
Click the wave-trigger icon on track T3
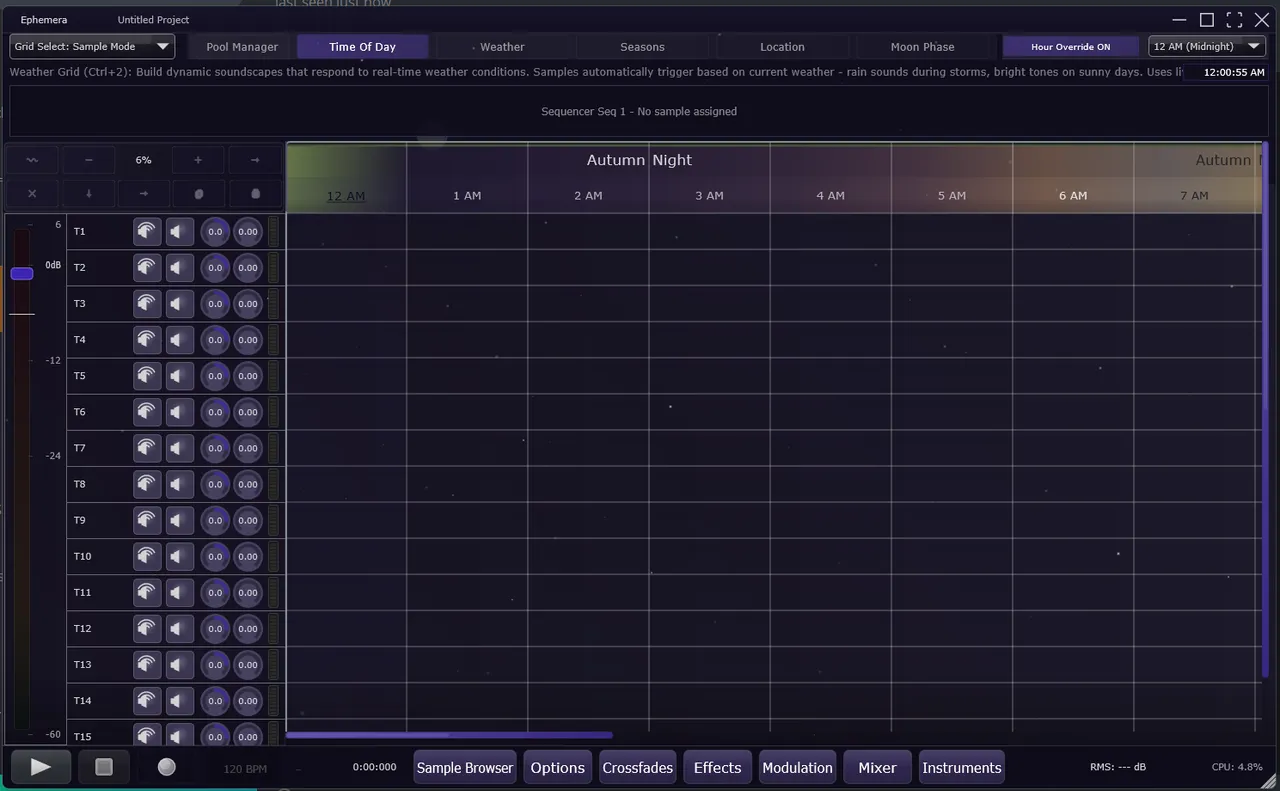147,303
